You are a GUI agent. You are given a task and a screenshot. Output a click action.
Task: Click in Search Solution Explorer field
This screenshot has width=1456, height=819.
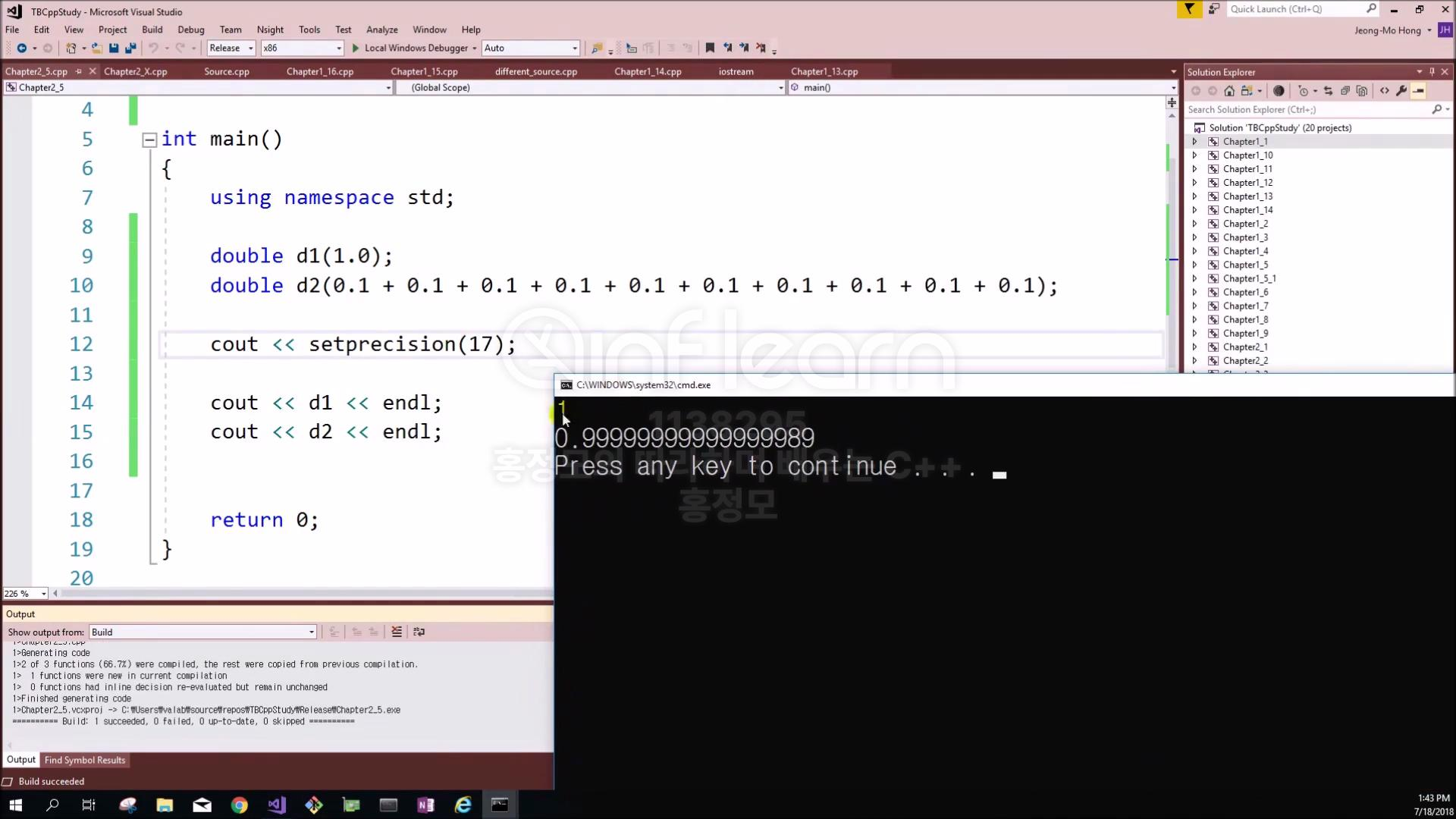(1308, 109)
